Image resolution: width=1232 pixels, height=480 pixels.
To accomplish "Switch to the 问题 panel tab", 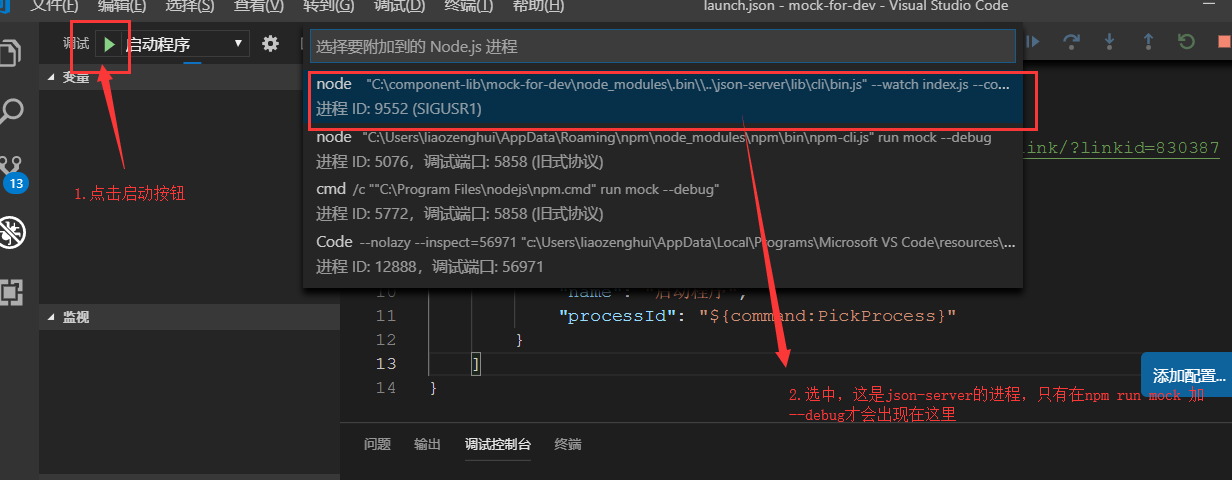I will (377, 444).
